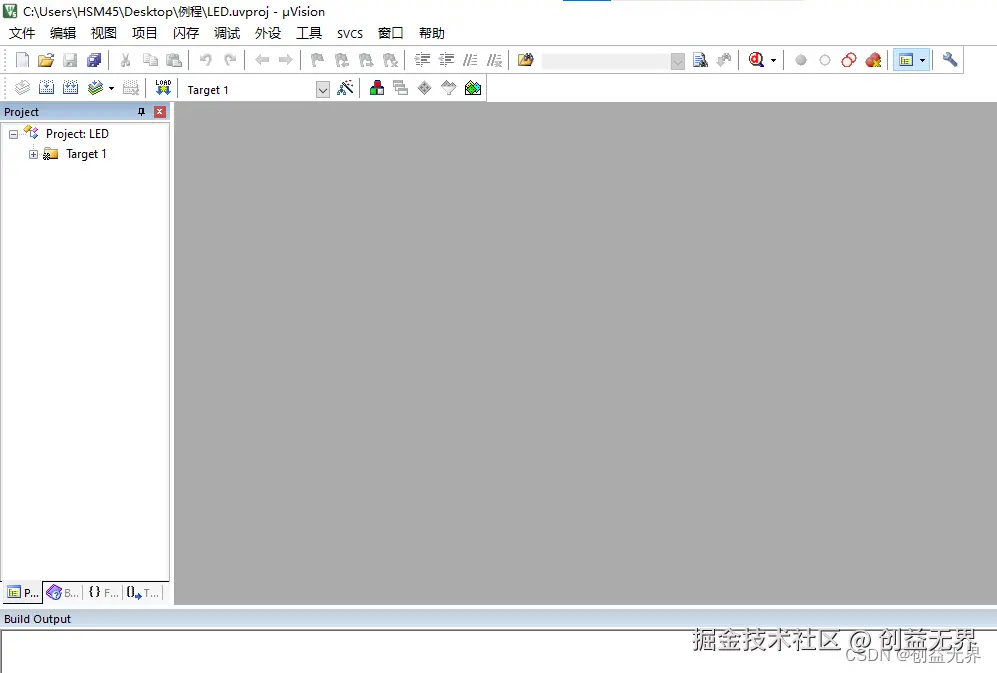Open the window layout dropdown arrow
The image size is (997, 673).
[x=921, y=60]
